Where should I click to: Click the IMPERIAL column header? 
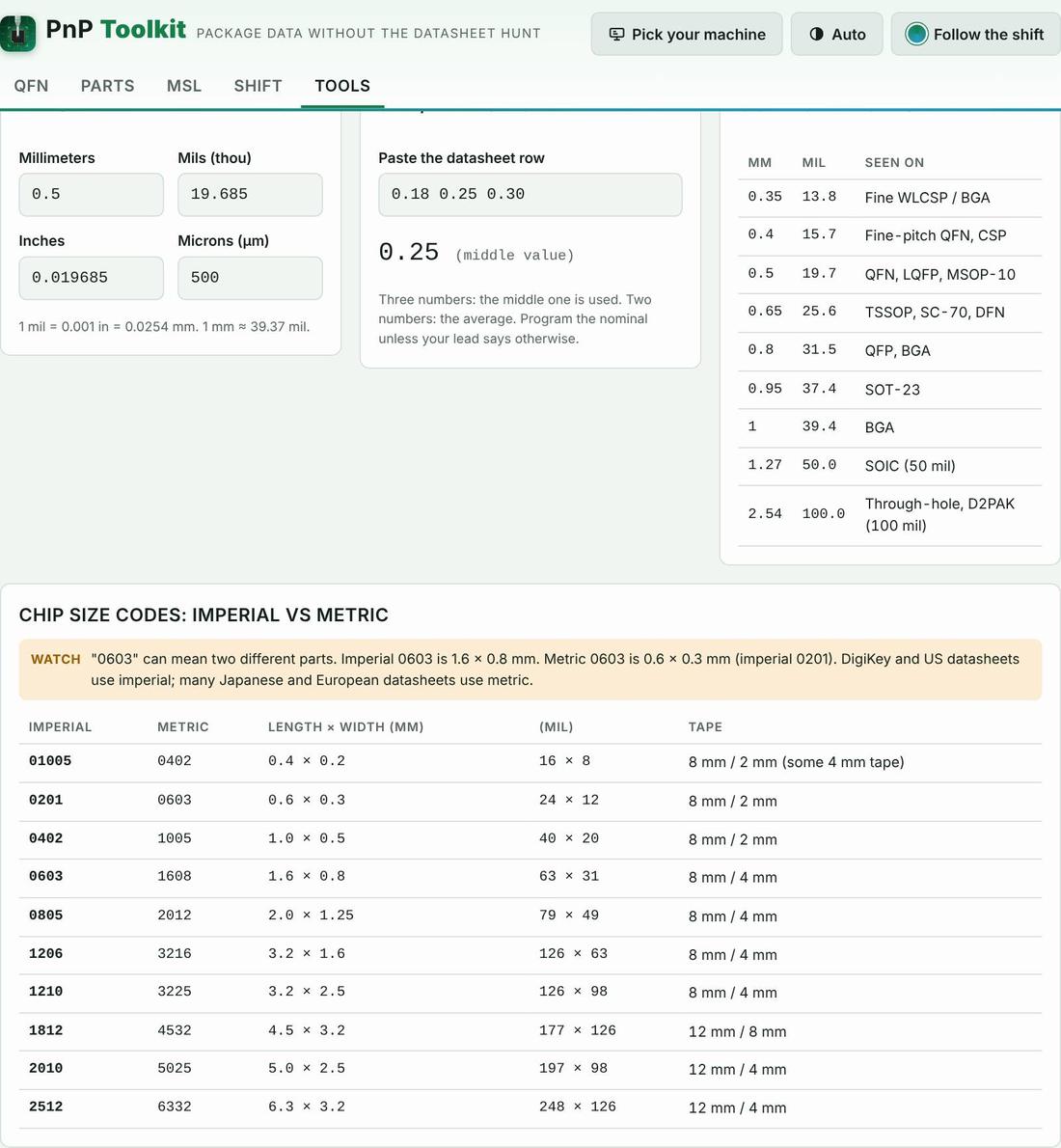click(60, 727)
